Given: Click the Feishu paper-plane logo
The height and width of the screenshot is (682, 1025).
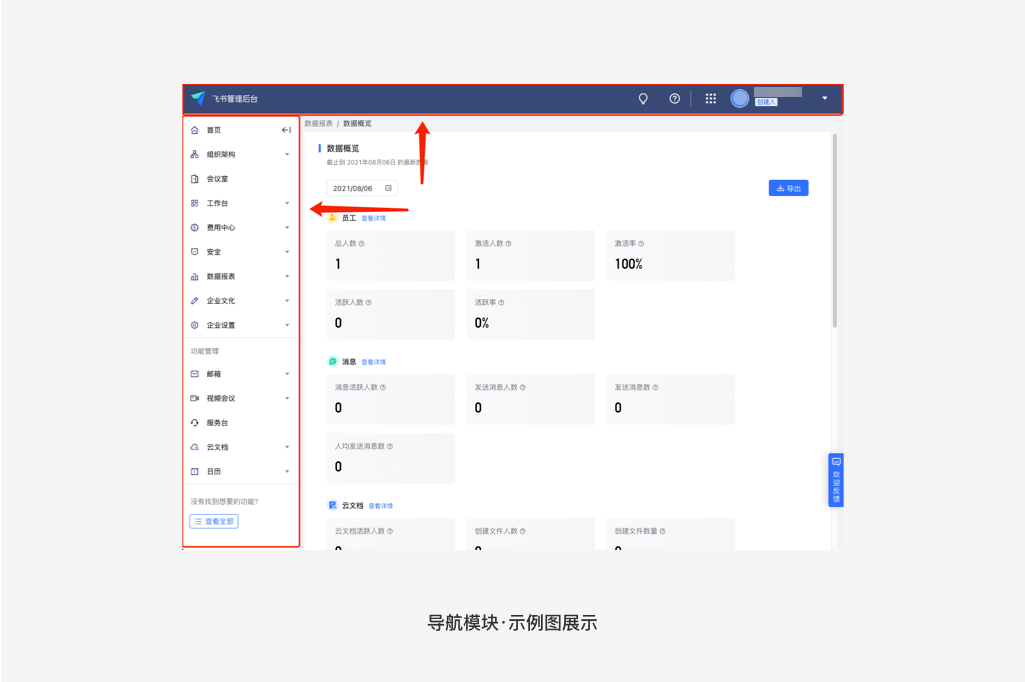Looking at the screenshot, I should (x=198, y=98).
